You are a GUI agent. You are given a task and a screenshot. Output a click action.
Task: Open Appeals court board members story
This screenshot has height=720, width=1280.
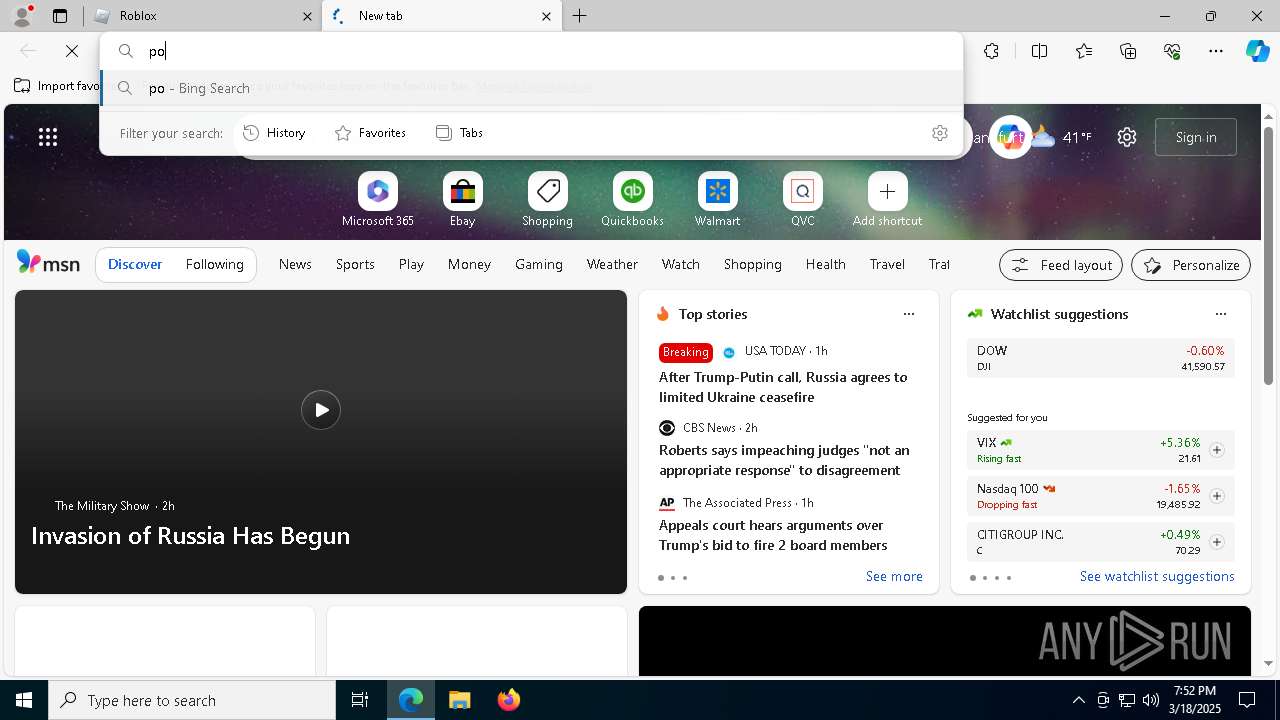click(773, 535)
